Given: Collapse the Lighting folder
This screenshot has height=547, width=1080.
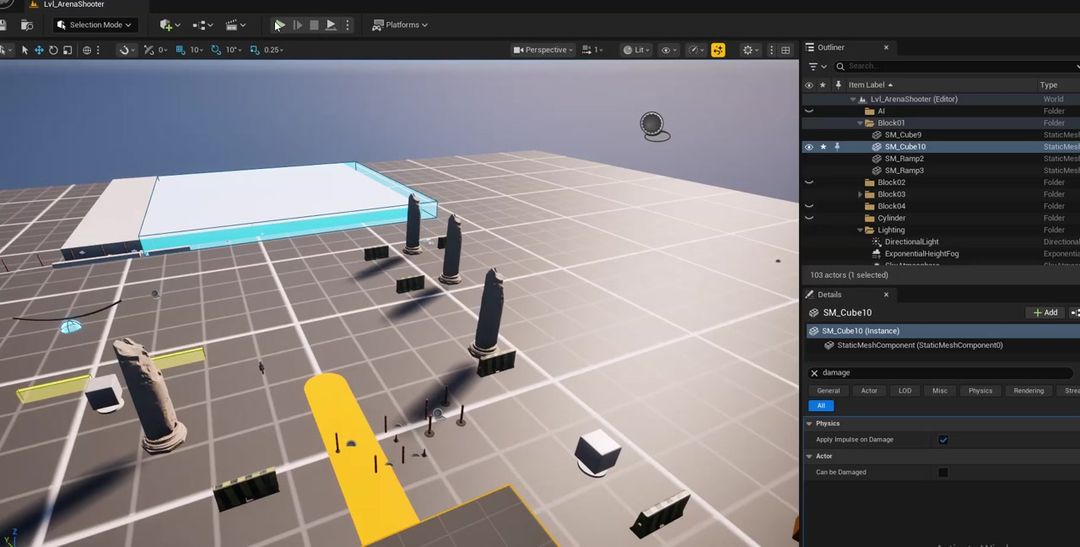Looking at the screenshot, I should click(860, 230).
